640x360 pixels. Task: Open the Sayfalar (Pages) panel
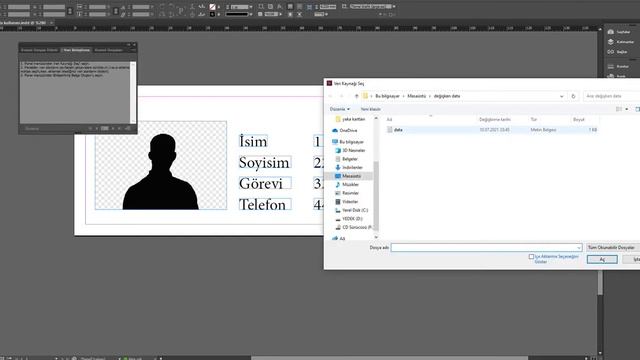click(x=619, y=32)
